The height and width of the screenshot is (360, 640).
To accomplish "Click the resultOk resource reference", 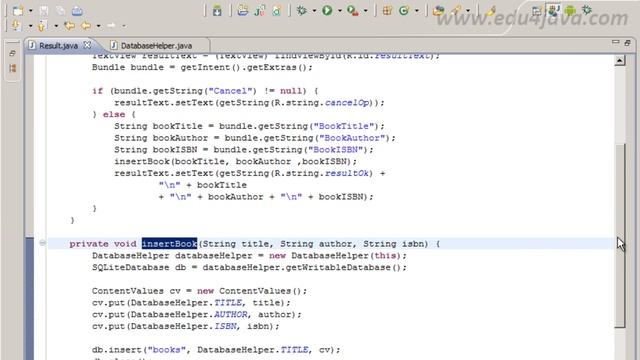I will (x=347, y=173).
